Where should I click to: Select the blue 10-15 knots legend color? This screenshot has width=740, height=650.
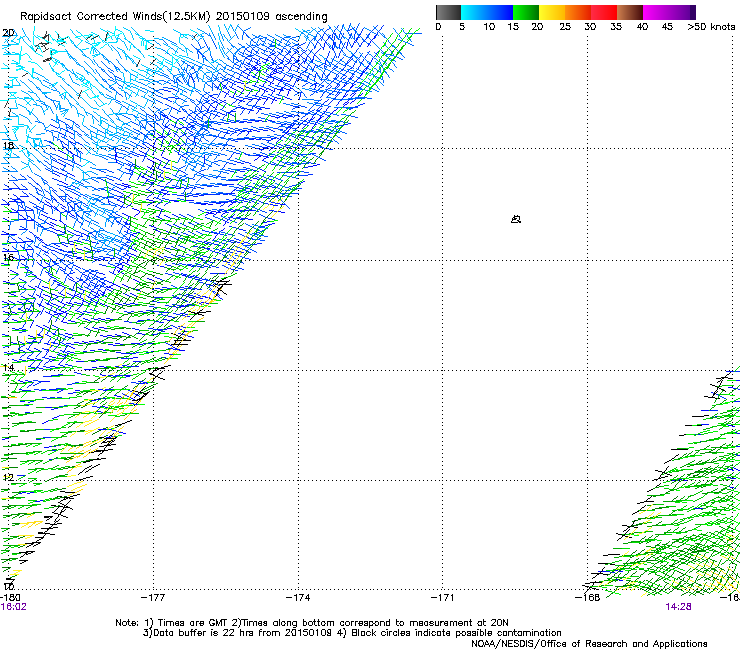pos(500,12)
